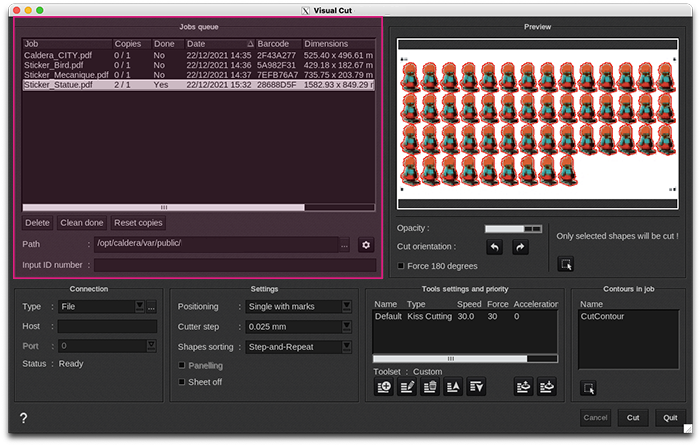Image resolution: width=700 pixels, height=446 pixels.
Task: Enable the Force 180 degrees checkbox
Action: point(402,266)
